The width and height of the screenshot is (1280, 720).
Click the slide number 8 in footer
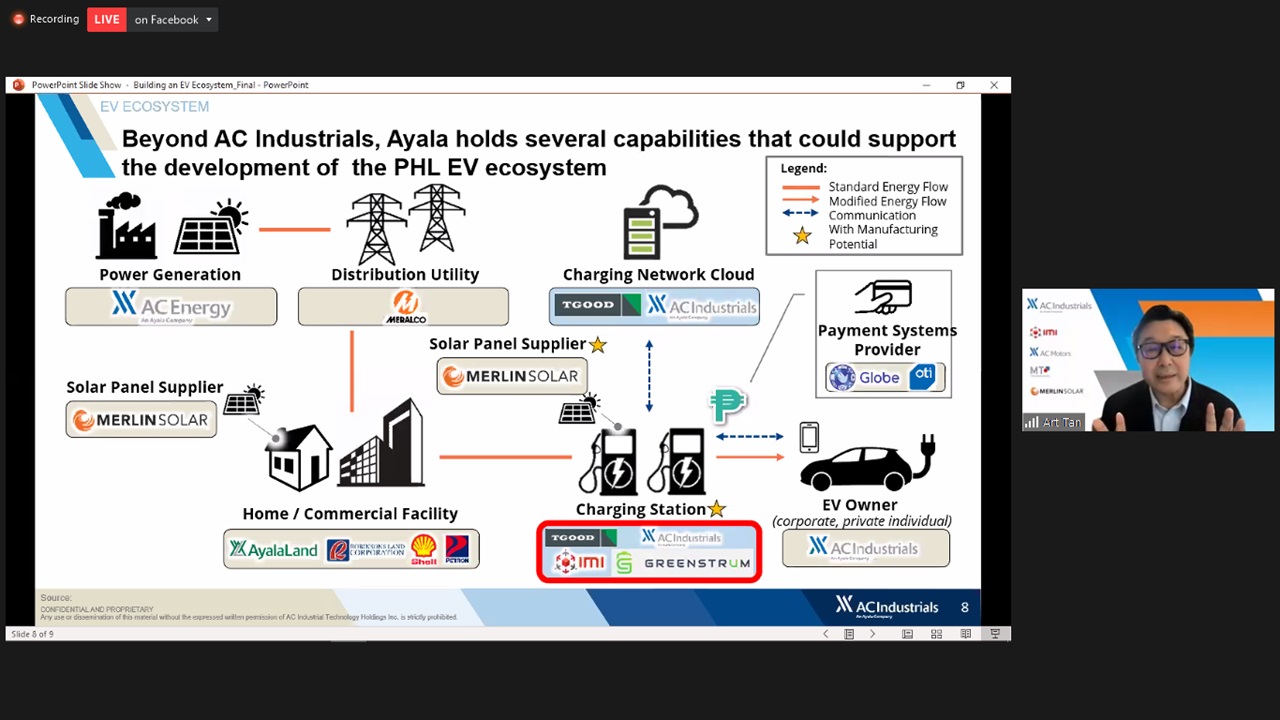[x=965, y=607]
